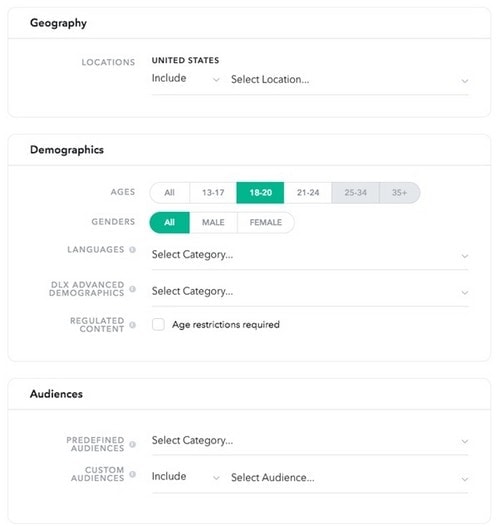The image size is (500, 530).
Task: Click the Regulated Content info icon
Action: point(133,325)
